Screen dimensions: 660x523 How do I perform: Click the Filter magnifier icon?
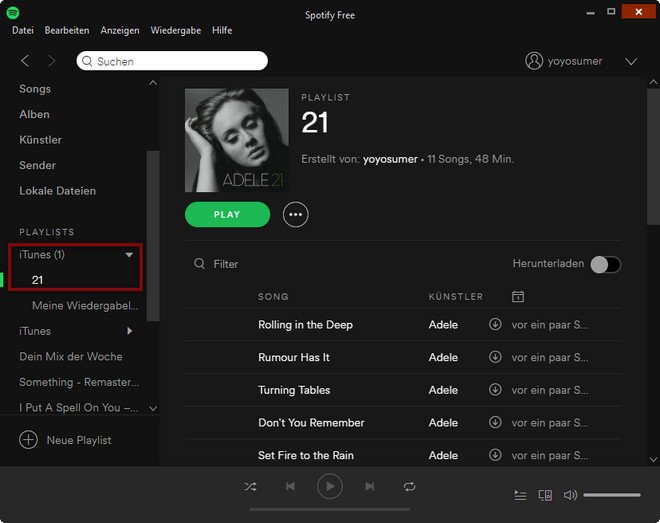coord(200,264)
